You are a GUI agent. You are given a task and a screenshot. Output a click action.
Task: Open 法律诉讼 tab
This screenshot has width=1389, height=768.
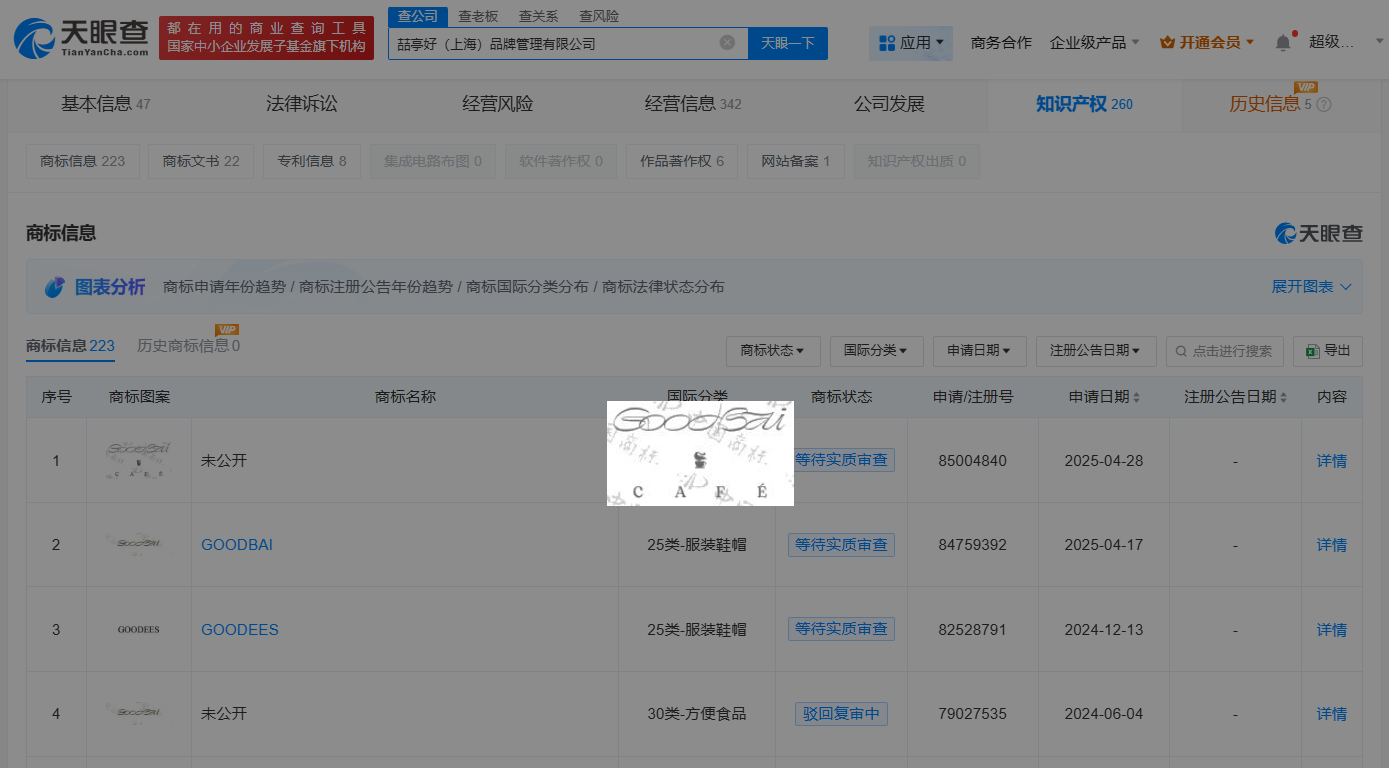[x=302, y=104]
